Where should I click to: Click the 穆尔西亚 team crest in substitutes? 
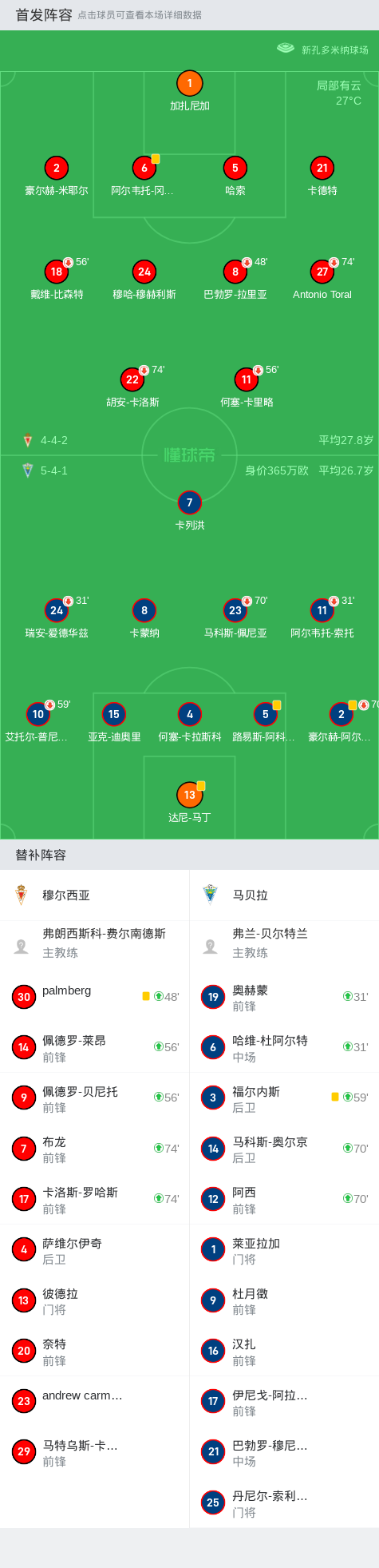(x=22, y=895)
